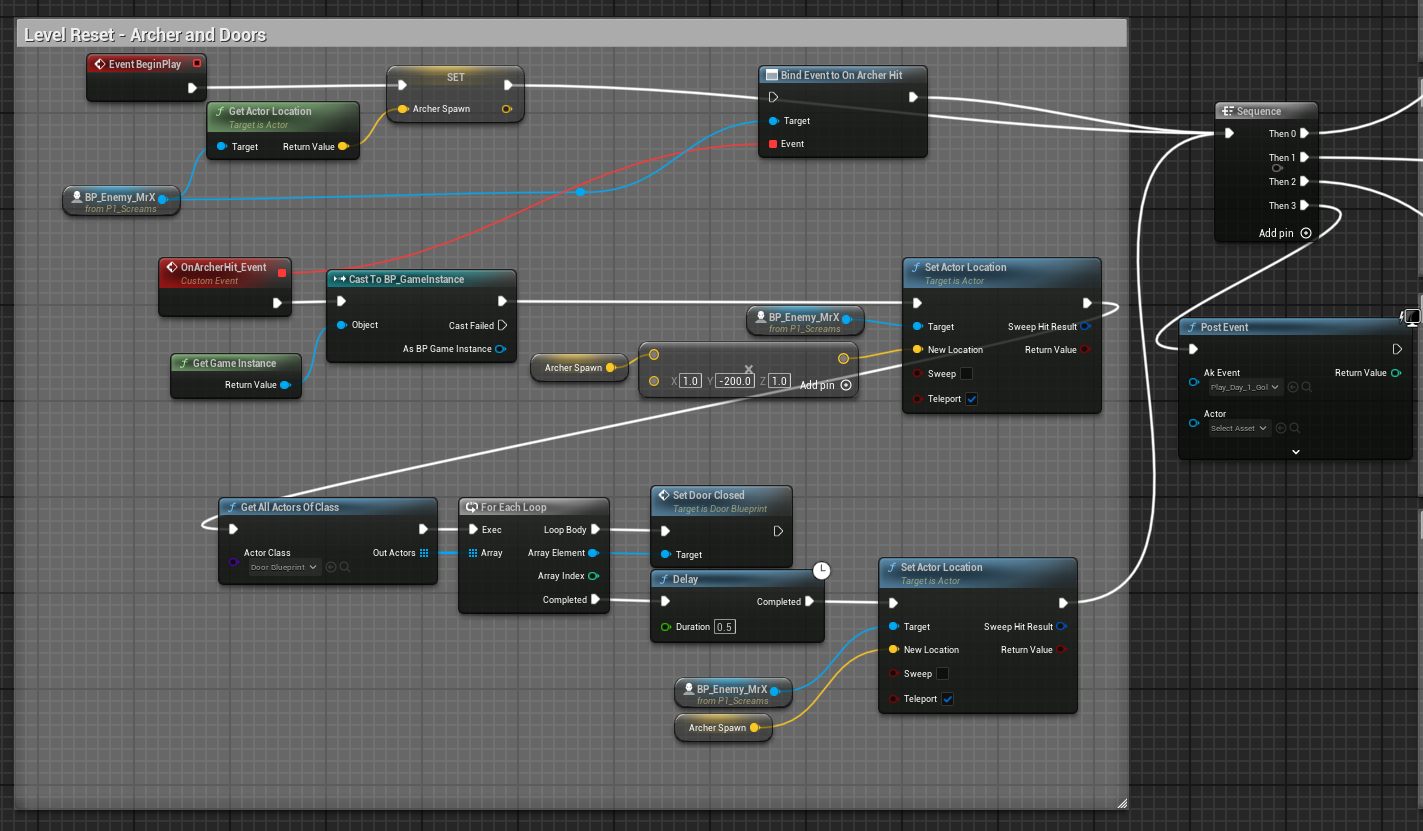The image size is (1423, 831).
Task: Click use-selected arrow beside Door Blueprint
Action: point(331,567)
